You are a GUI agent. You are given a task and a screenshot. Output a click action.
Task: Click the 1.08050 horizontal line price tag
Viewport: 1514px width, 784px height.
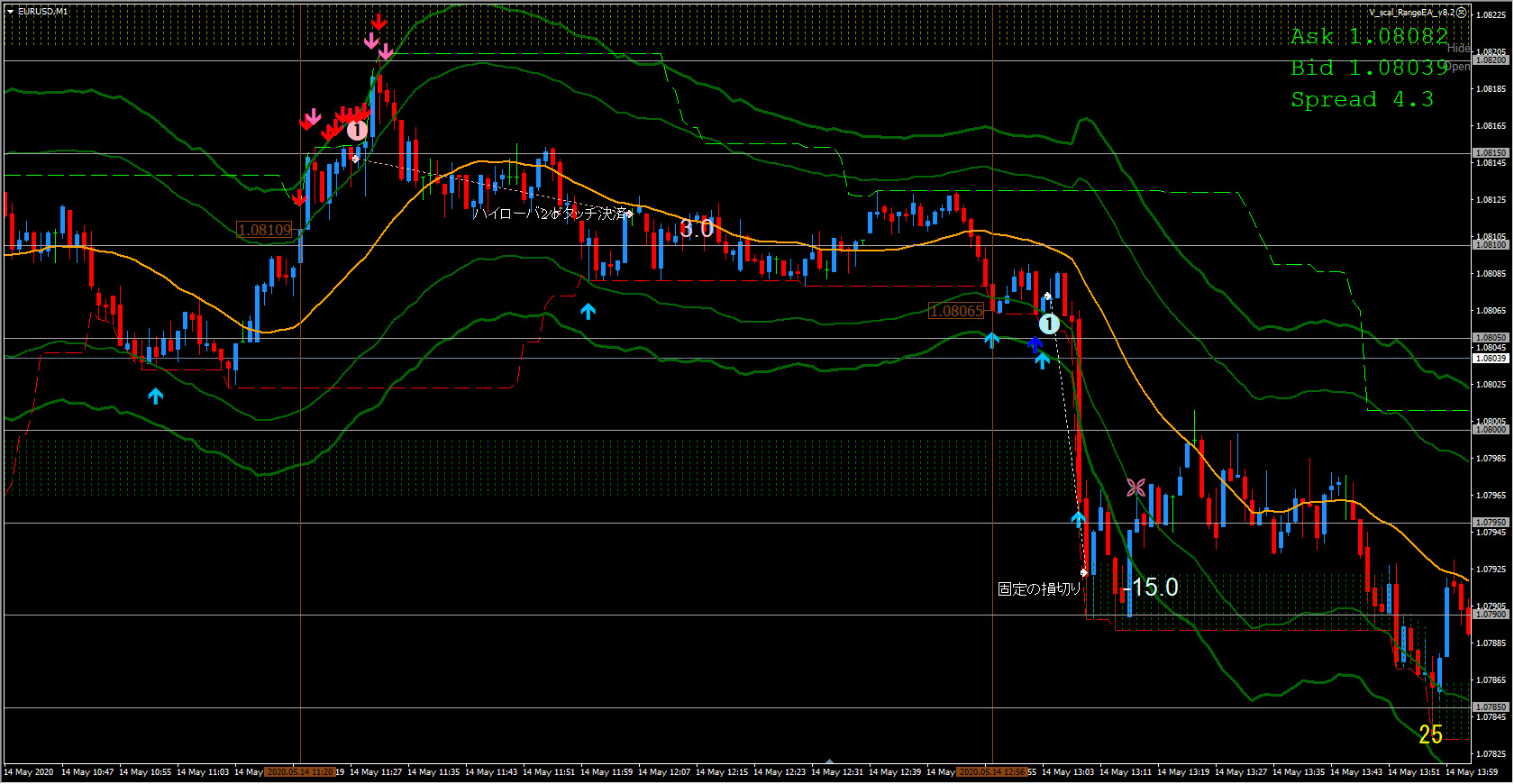pos(1491,338)
